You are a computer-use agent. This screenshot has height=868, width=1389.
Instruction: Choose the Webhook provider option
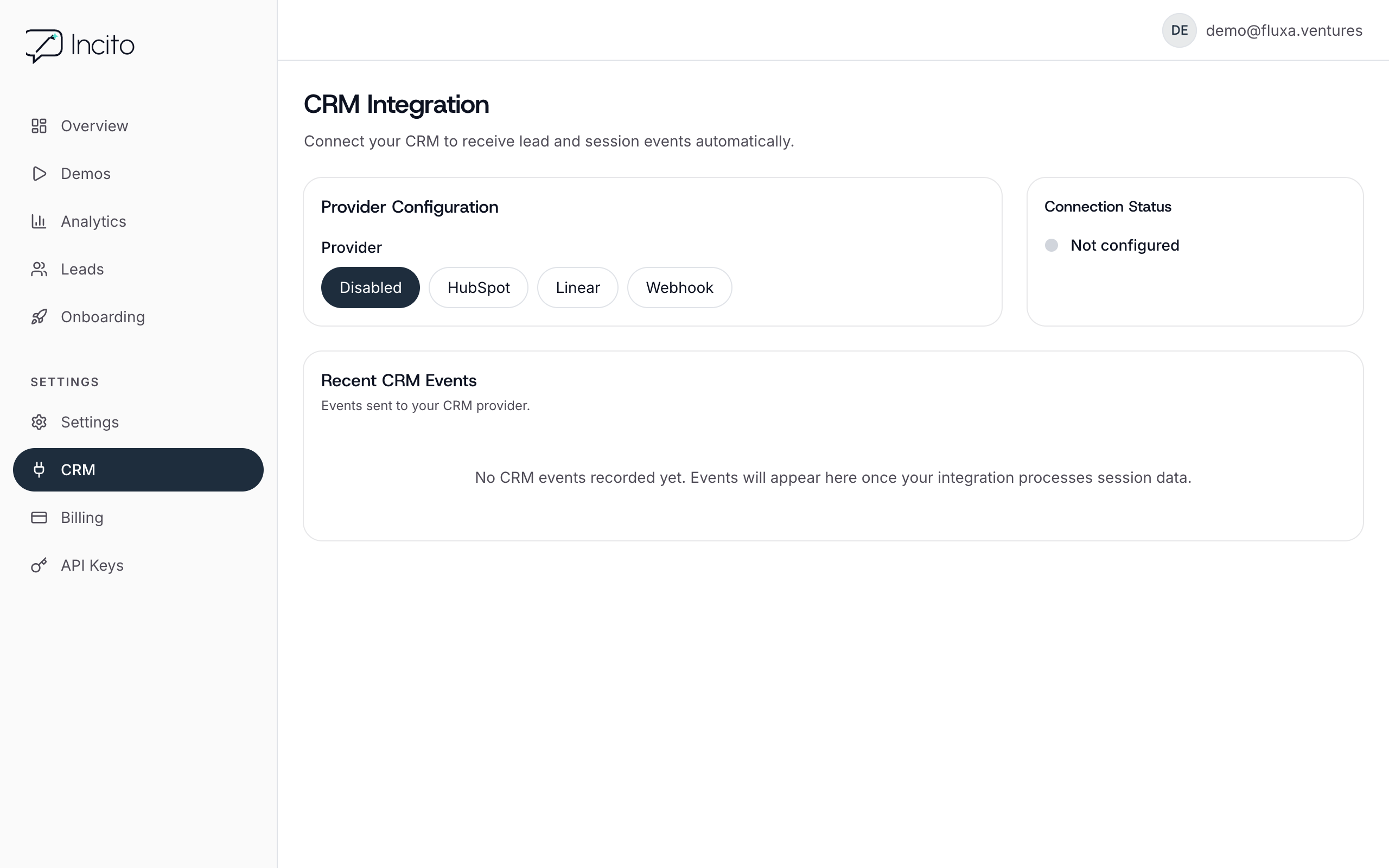(679, 287)
